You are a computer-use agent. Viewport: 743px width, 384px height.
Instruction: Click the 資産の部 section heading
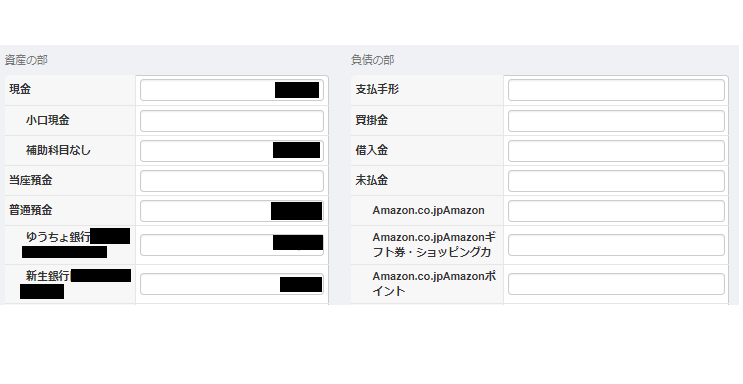pyautogui.click(x=26, y=60)
